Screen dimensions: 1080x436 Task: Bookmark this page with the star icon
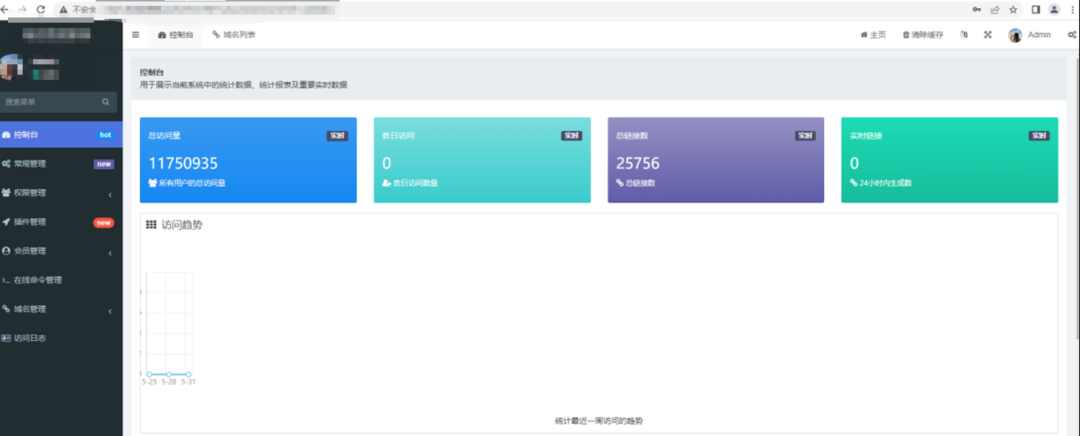(1013, 9)
